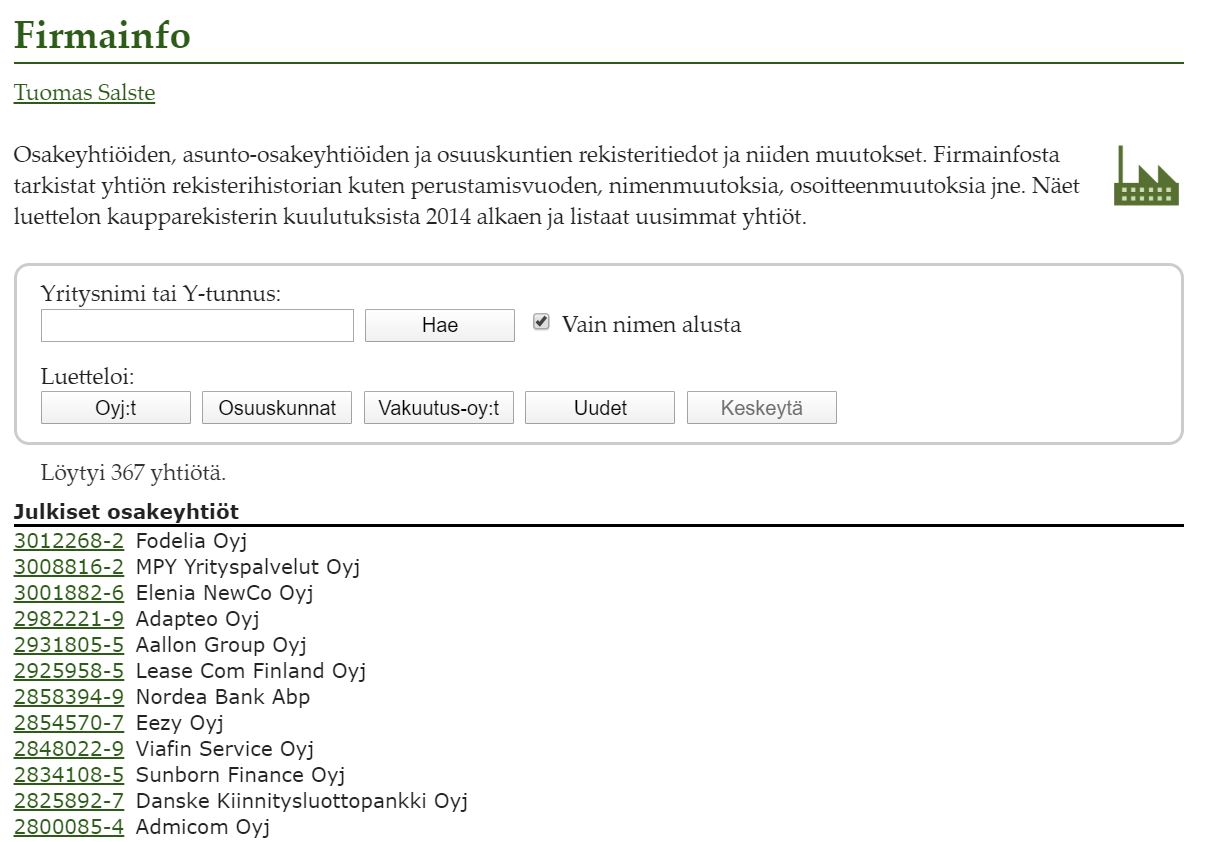Open Nordea Bank Abp link 2858394-9
The image size is (1212, 842).
[x=69, y=697]
